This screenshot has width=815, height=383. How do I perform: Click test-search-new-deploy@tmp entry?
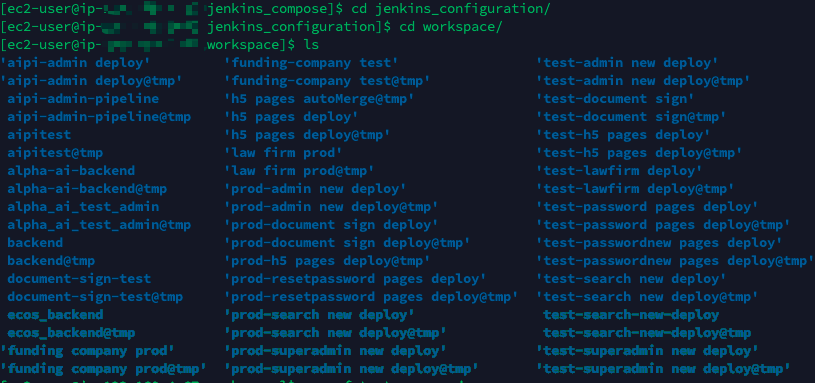tap(647, 333)
